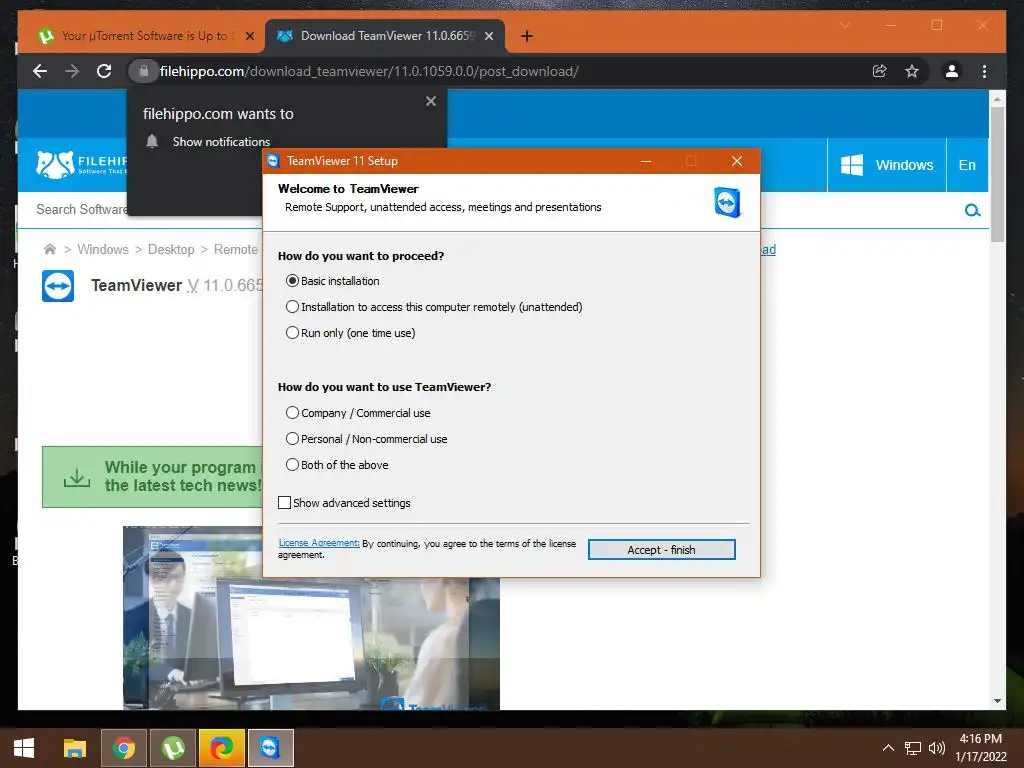This screenshot has height=768, width=1024.
Task: Dismiss the notification permission popup
Action: click(430, 101)
